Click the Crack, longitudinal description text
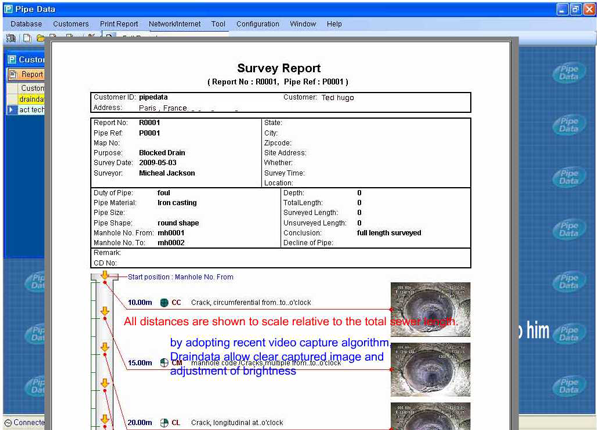 [237, 422]
